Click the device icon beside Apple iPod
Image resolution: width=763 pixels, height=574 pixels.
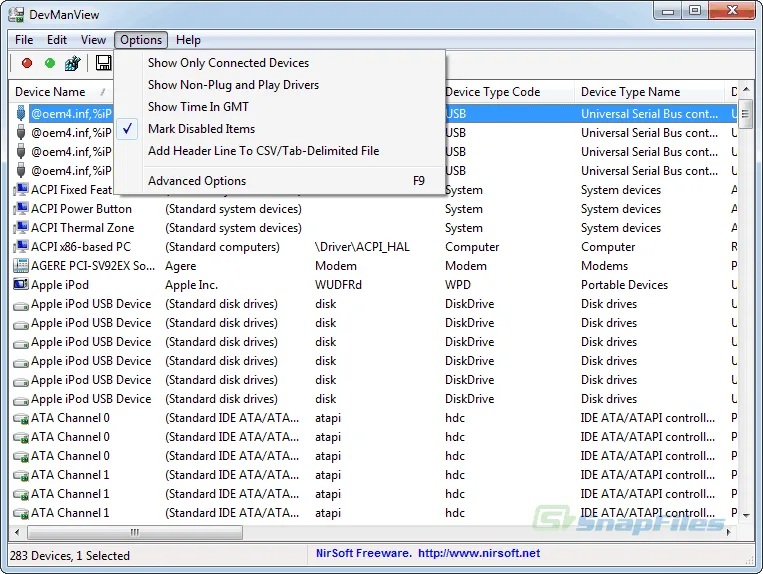click(x=21, y=284)
